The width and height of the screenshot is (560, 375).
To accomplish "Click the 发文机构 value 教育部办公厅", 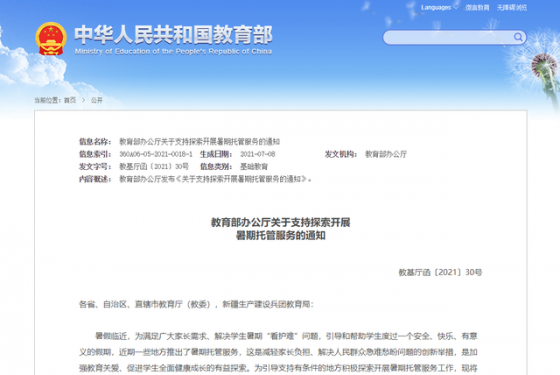I will [x=386, y=154].
